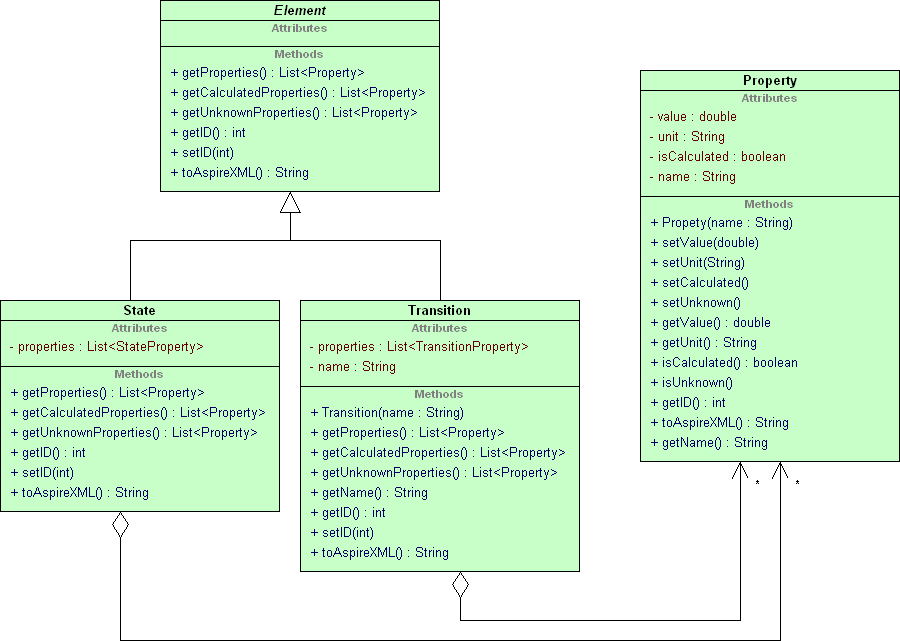Click getCalculatedProperties() in Element class
Viewport: 900px width, 641px height.
(298, 92)
